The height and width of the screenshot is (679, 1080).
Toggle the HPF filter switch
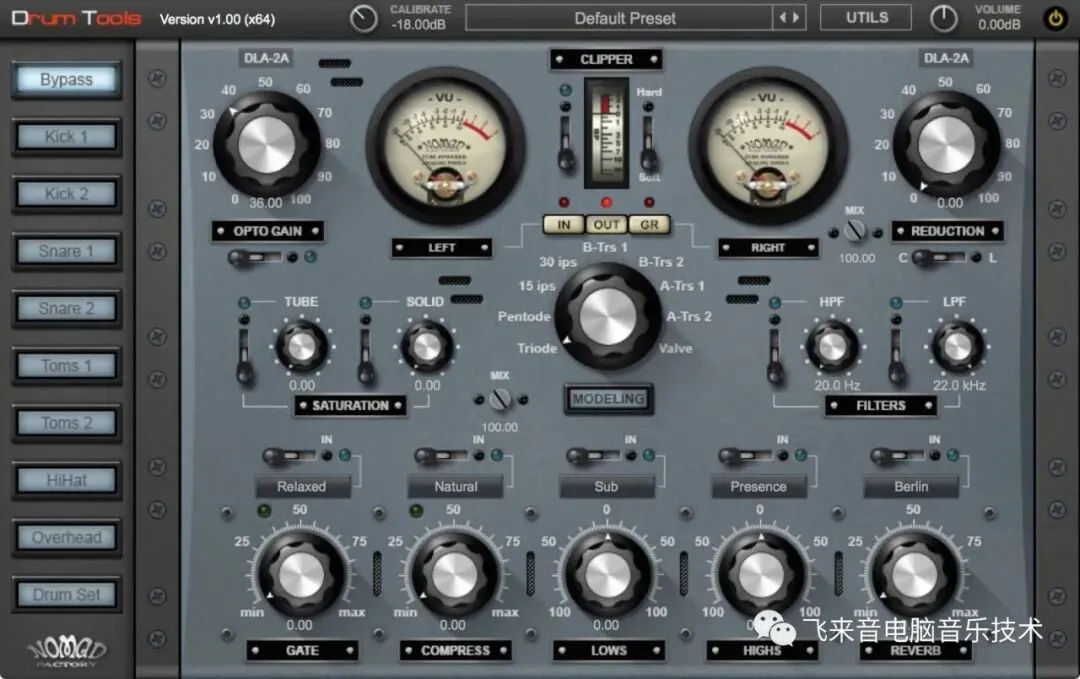click(x=775, y=355)
